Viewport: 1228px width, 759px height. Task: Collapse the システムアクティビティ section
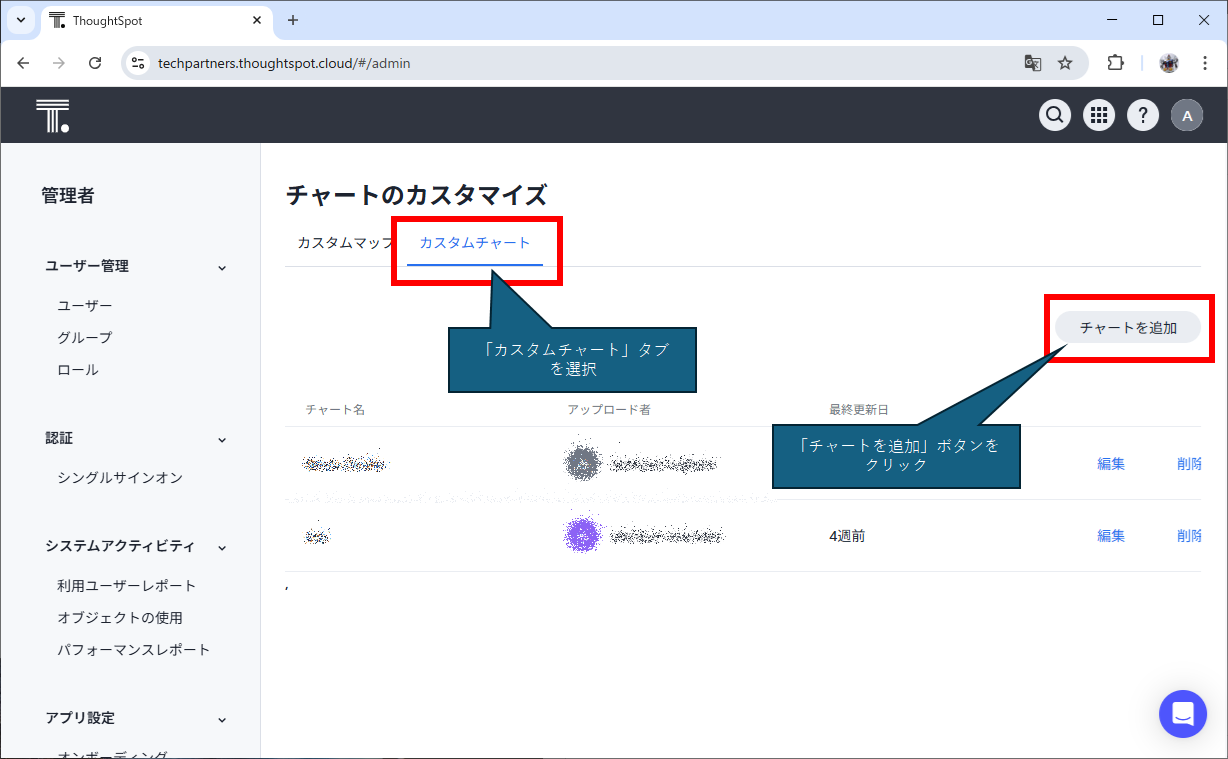pyautogui.click(x=222, y=547)
